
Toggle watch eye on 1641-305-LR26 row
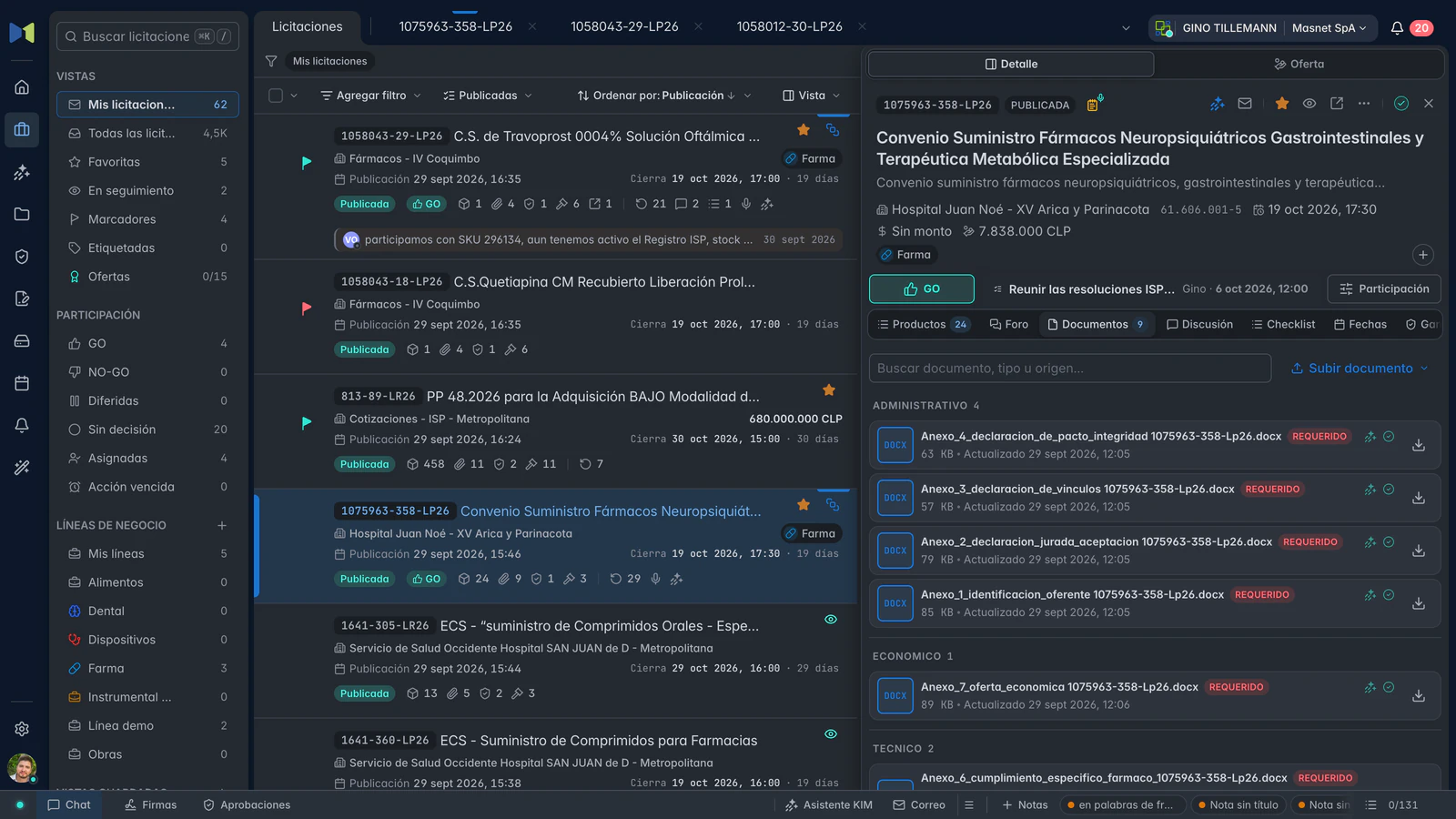831,620
